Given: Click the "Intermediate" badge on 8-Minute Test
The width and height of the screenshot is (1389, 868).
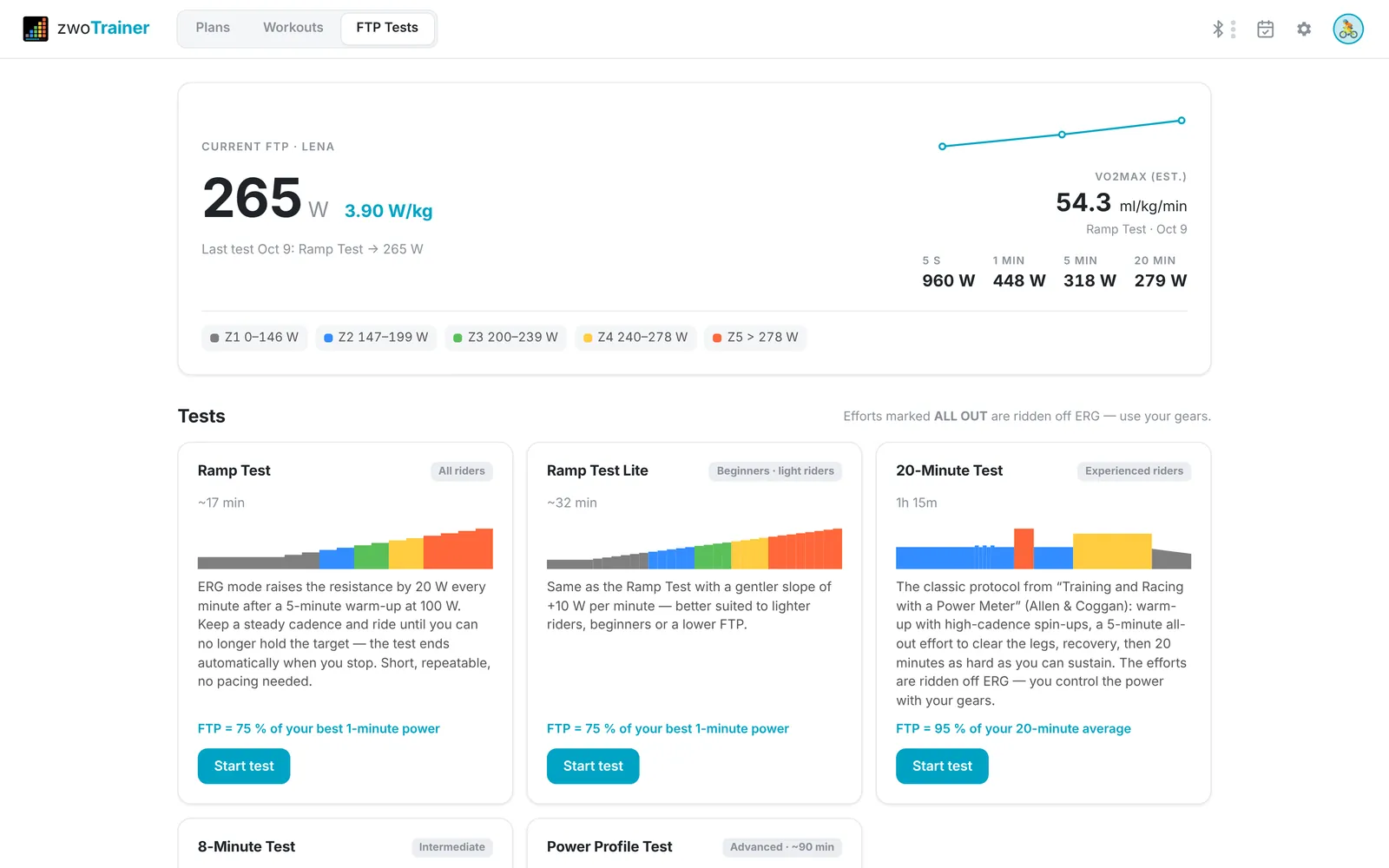Looking at the screenshot, I should (x=452, y=847).
